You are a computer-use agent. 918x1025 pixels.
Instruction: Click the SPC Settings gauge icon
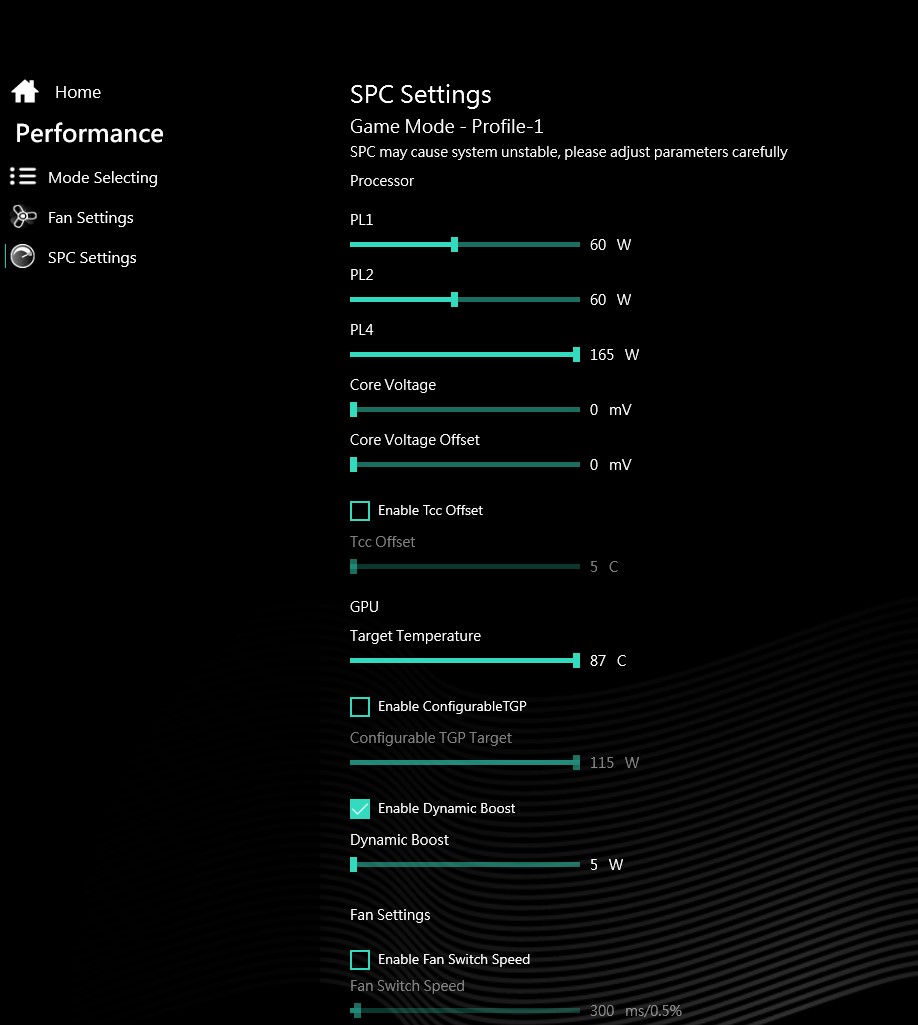[23, 256]
